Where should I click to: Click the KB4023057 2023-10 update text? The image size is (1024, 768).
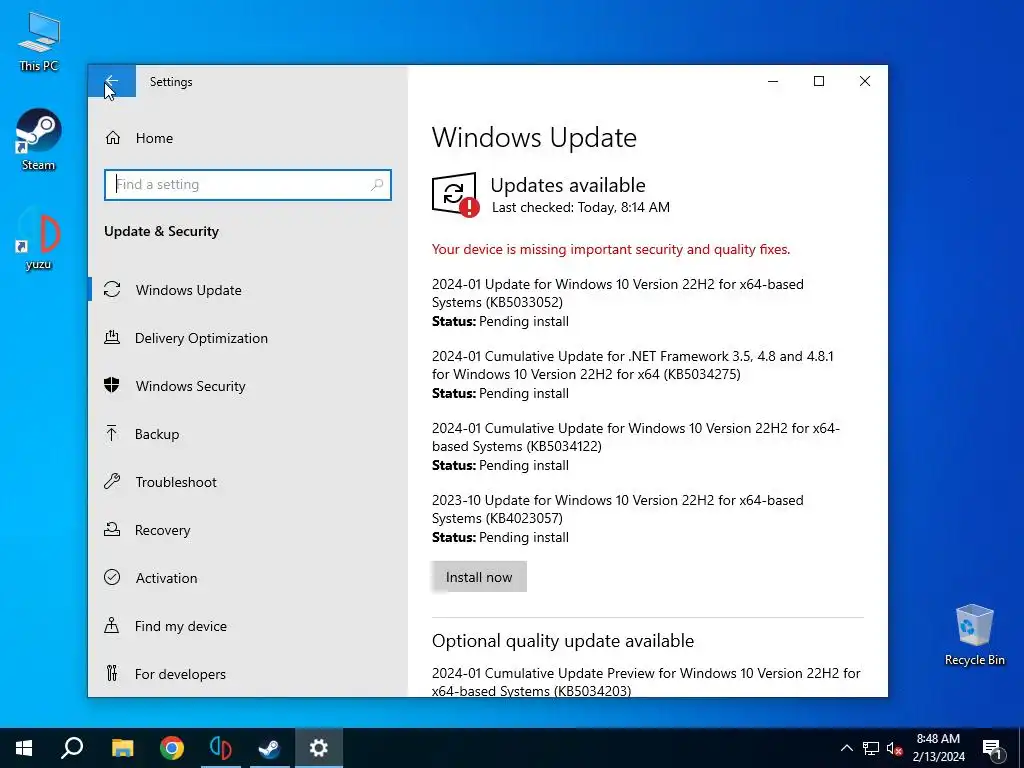(x=618, y=509)
